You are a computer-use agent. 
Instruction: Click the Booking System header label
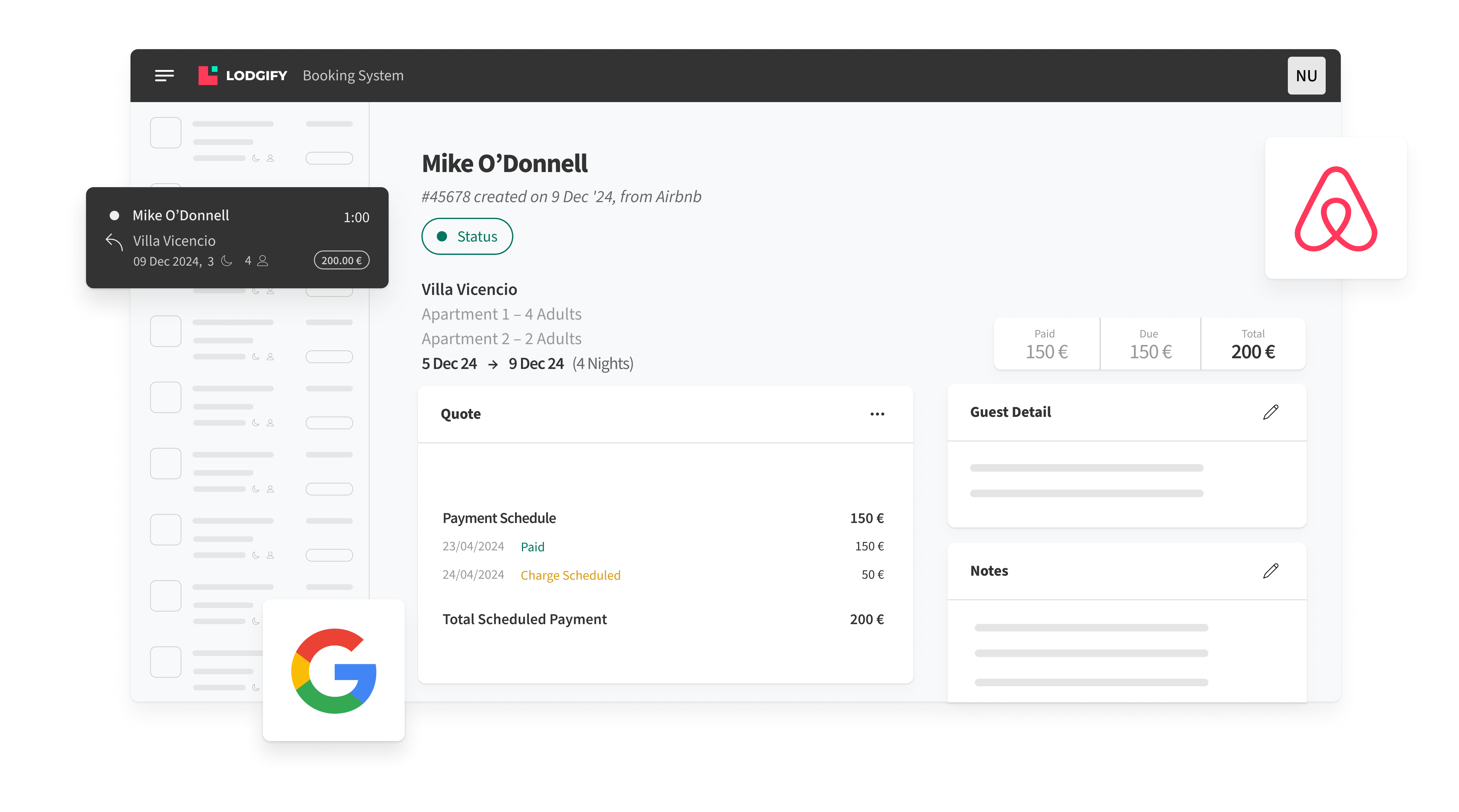click(x=353, y=75)
